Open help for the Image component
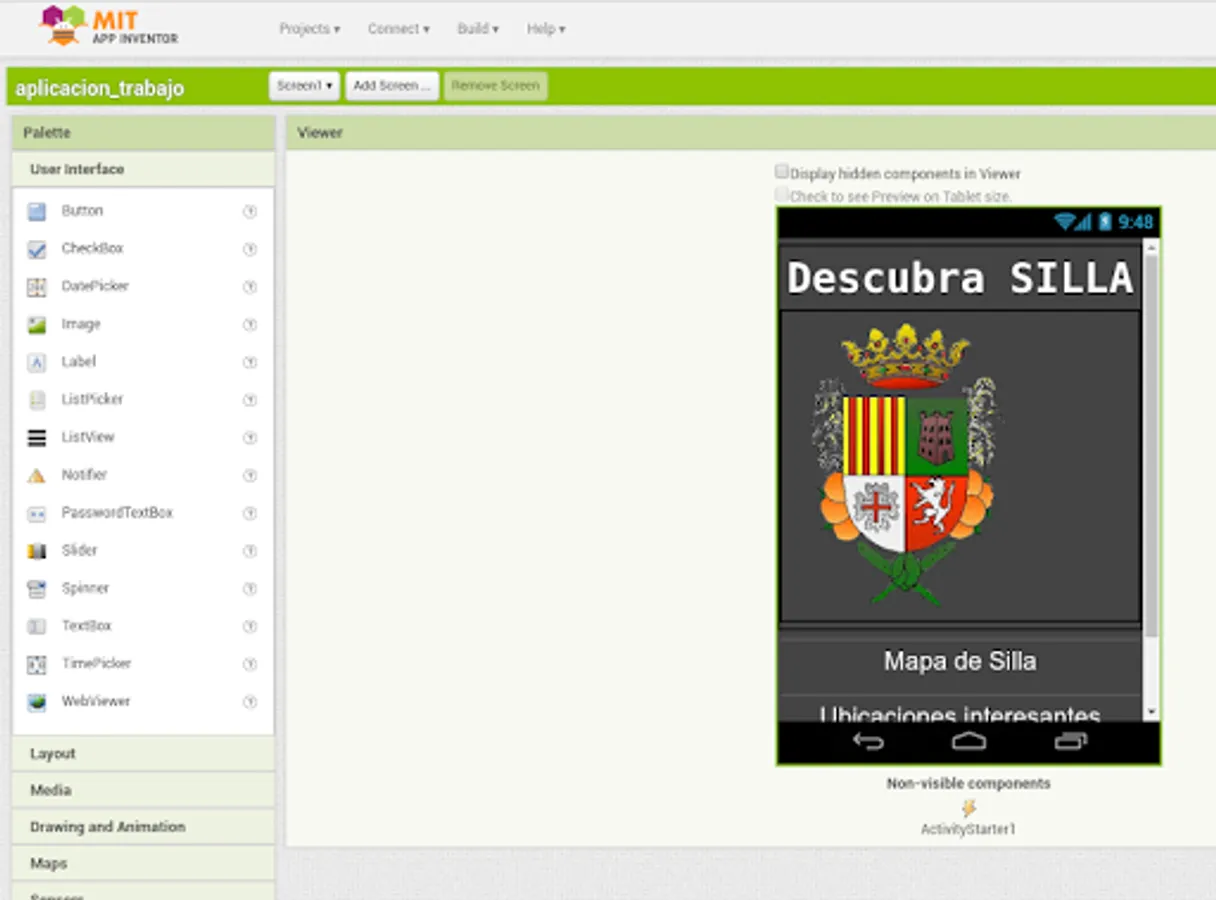The height and width of the screenshot is (900, 1216). click(x=250, y=325)
